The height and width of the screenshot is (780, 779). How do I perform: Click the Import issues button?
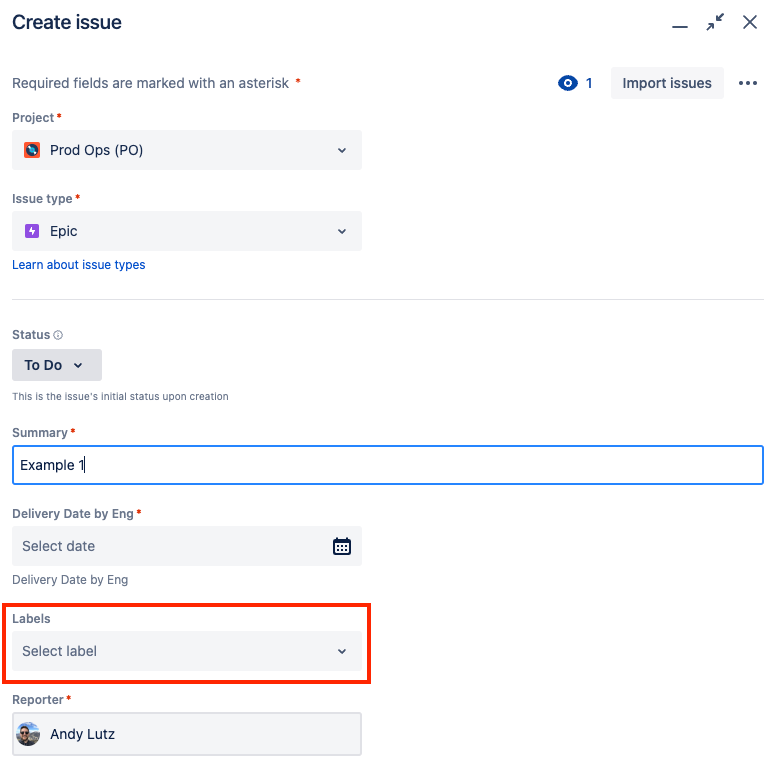coord(667,83)
